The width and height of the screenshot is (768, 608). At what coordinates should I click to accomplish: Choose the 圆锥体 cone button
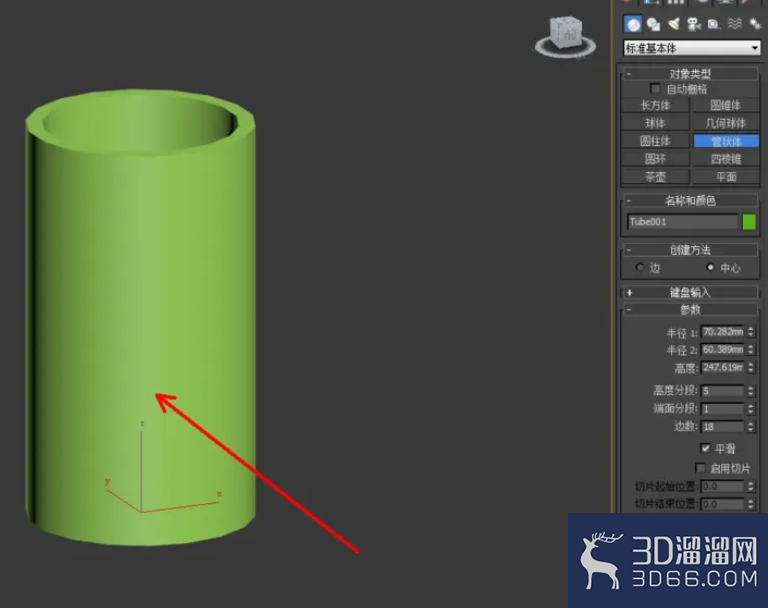point(725,105)
